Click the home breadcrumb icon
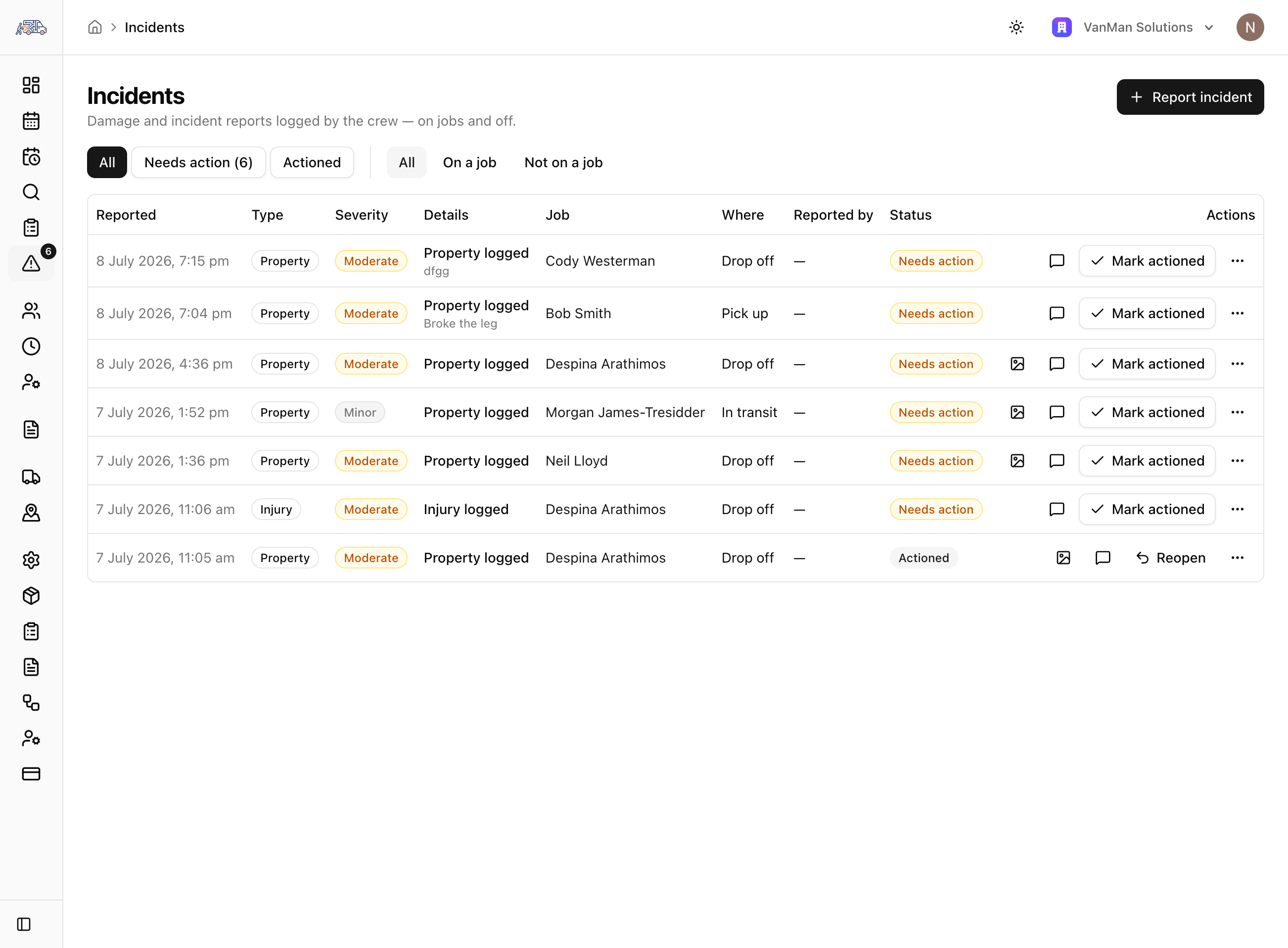The image size is (1288, 948). click(94, 27)
